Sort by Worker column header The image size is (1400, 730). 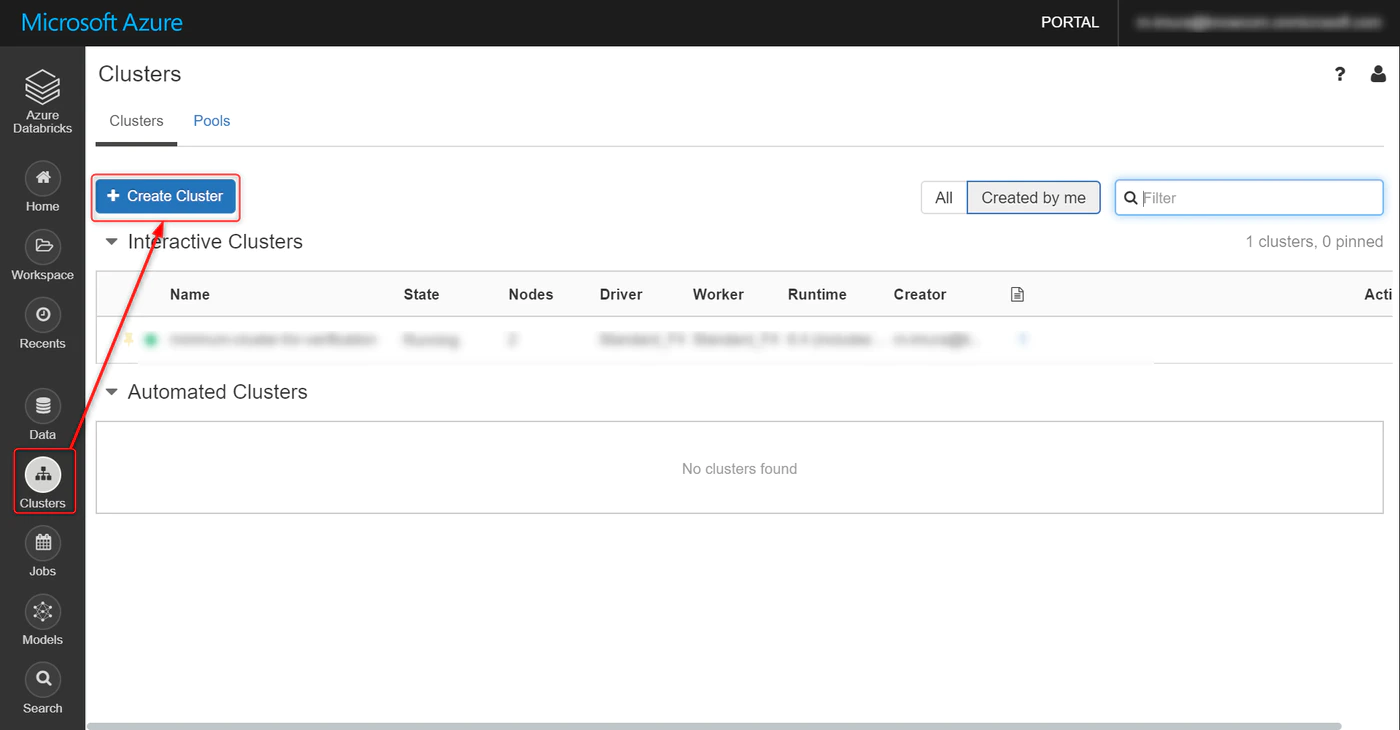718,294
